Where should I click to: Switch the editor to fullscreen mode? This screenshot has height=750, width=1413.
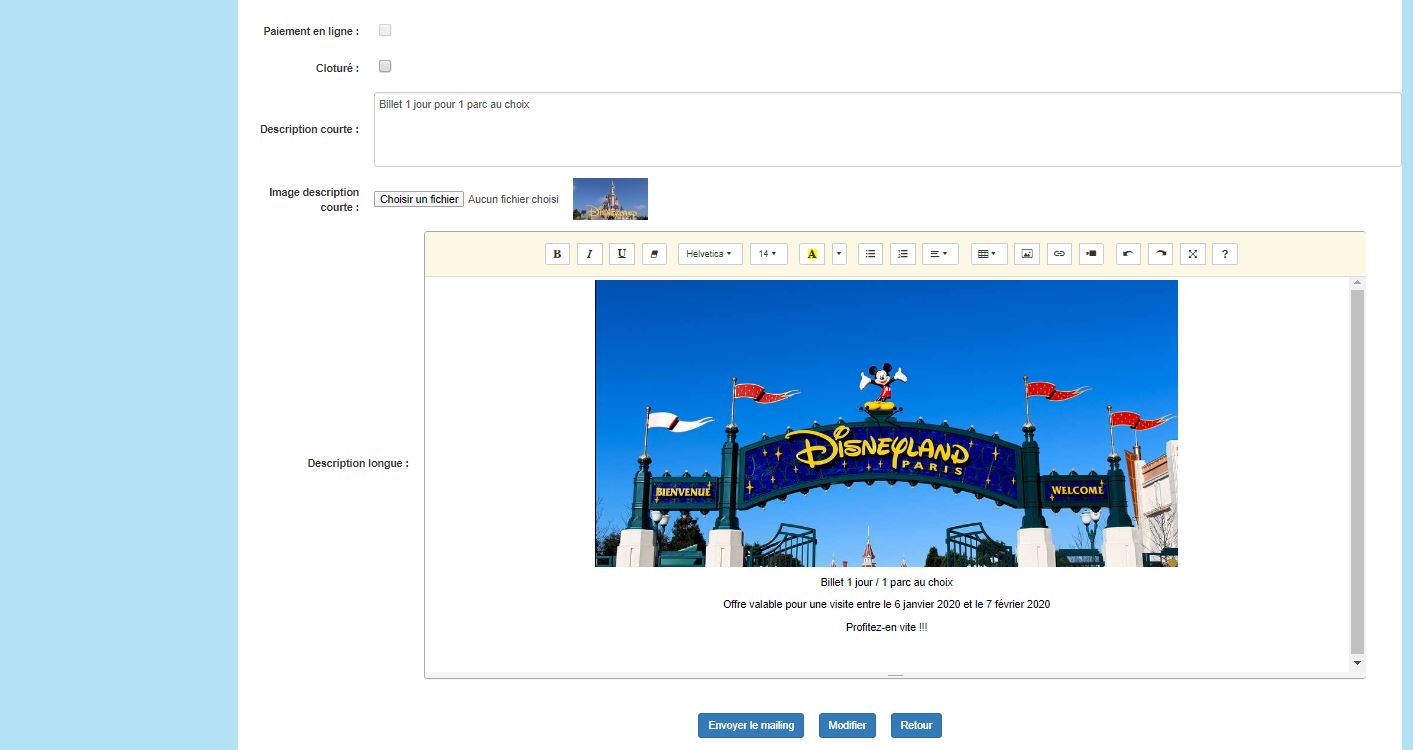[x=1192, y=254]
